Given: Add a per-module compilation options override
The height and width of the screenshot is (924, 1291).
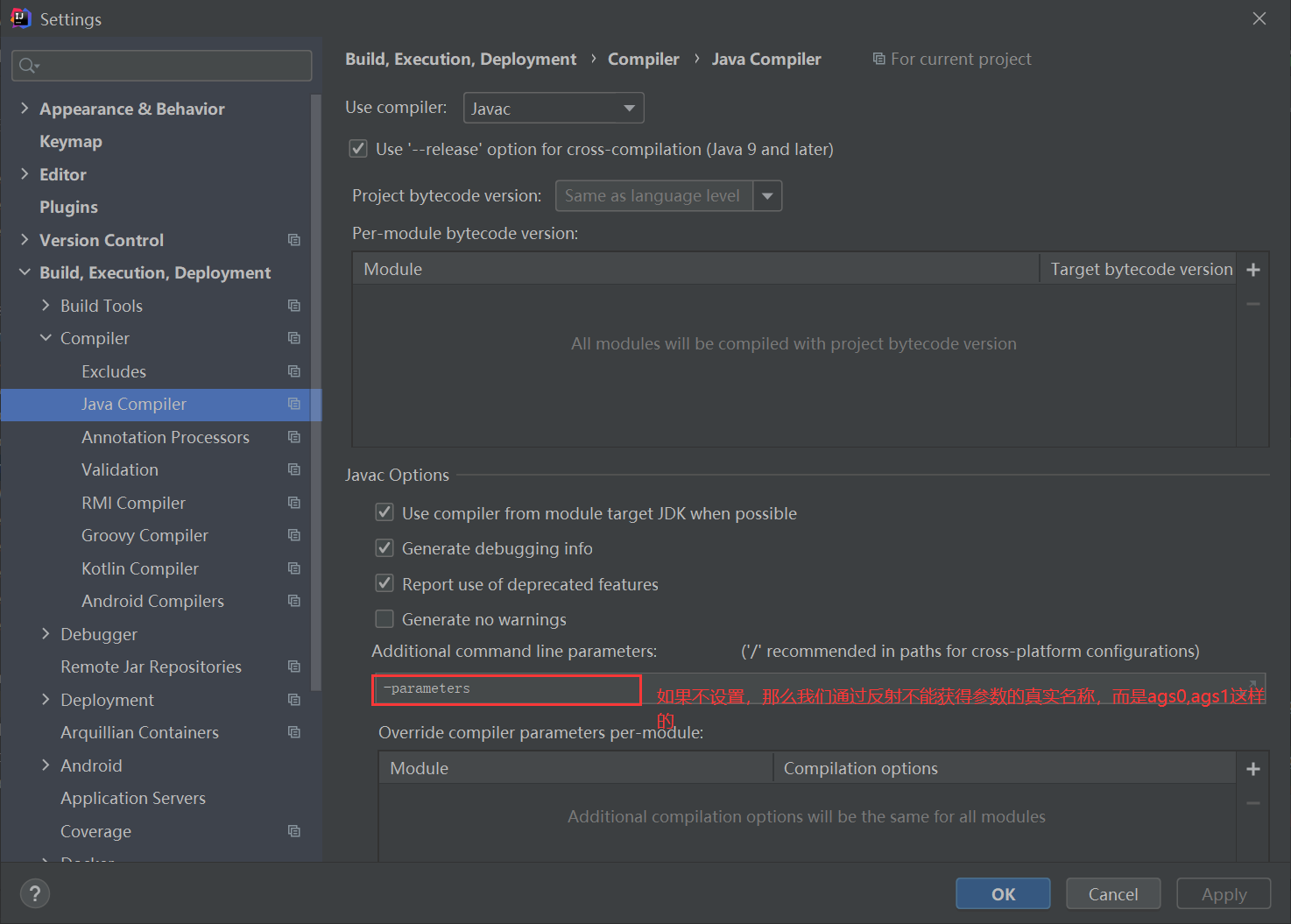Looking at the screenshot, I should (1253, 769).
